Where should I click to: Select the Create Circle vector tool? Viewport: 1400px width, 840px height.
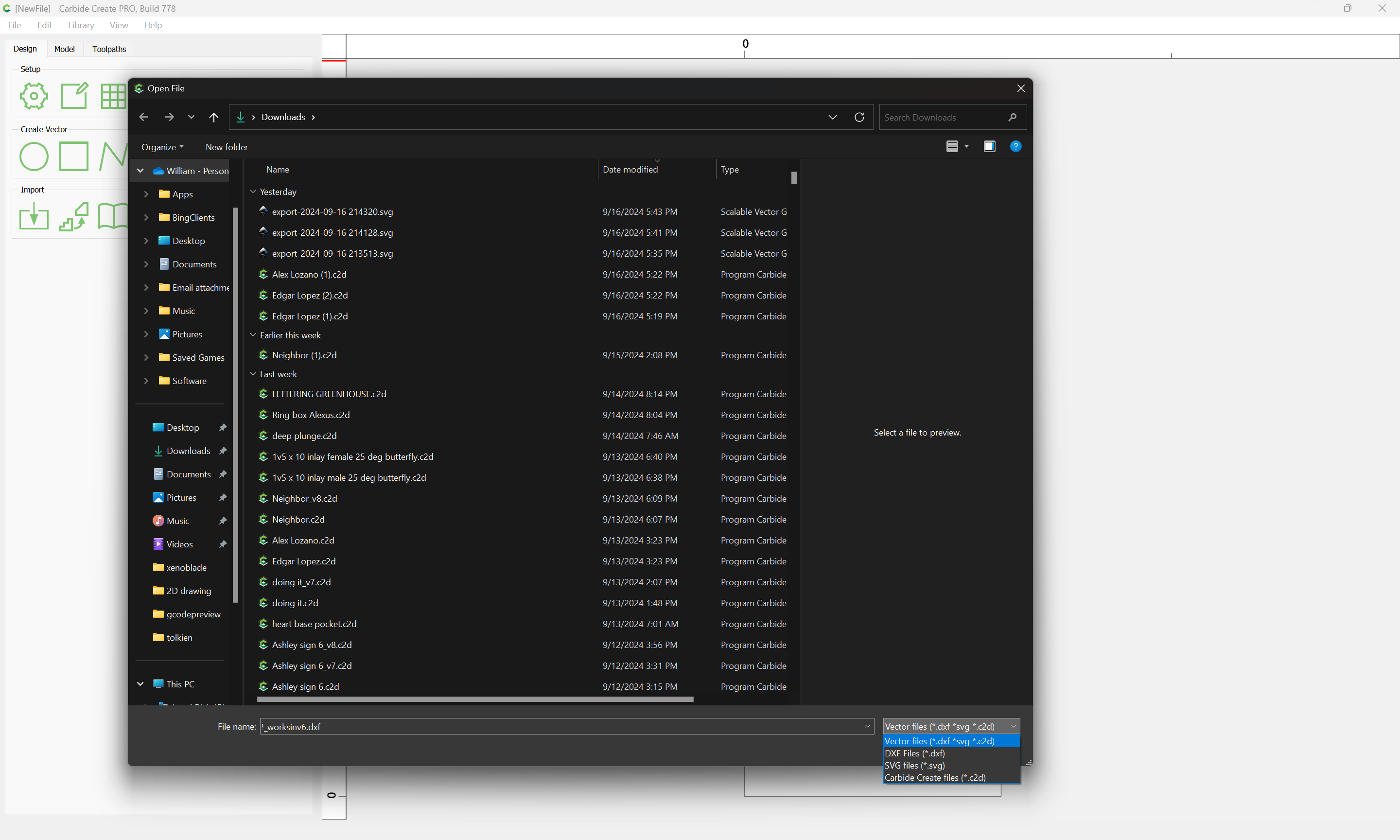pyautogui.click(x=34, y=157)
